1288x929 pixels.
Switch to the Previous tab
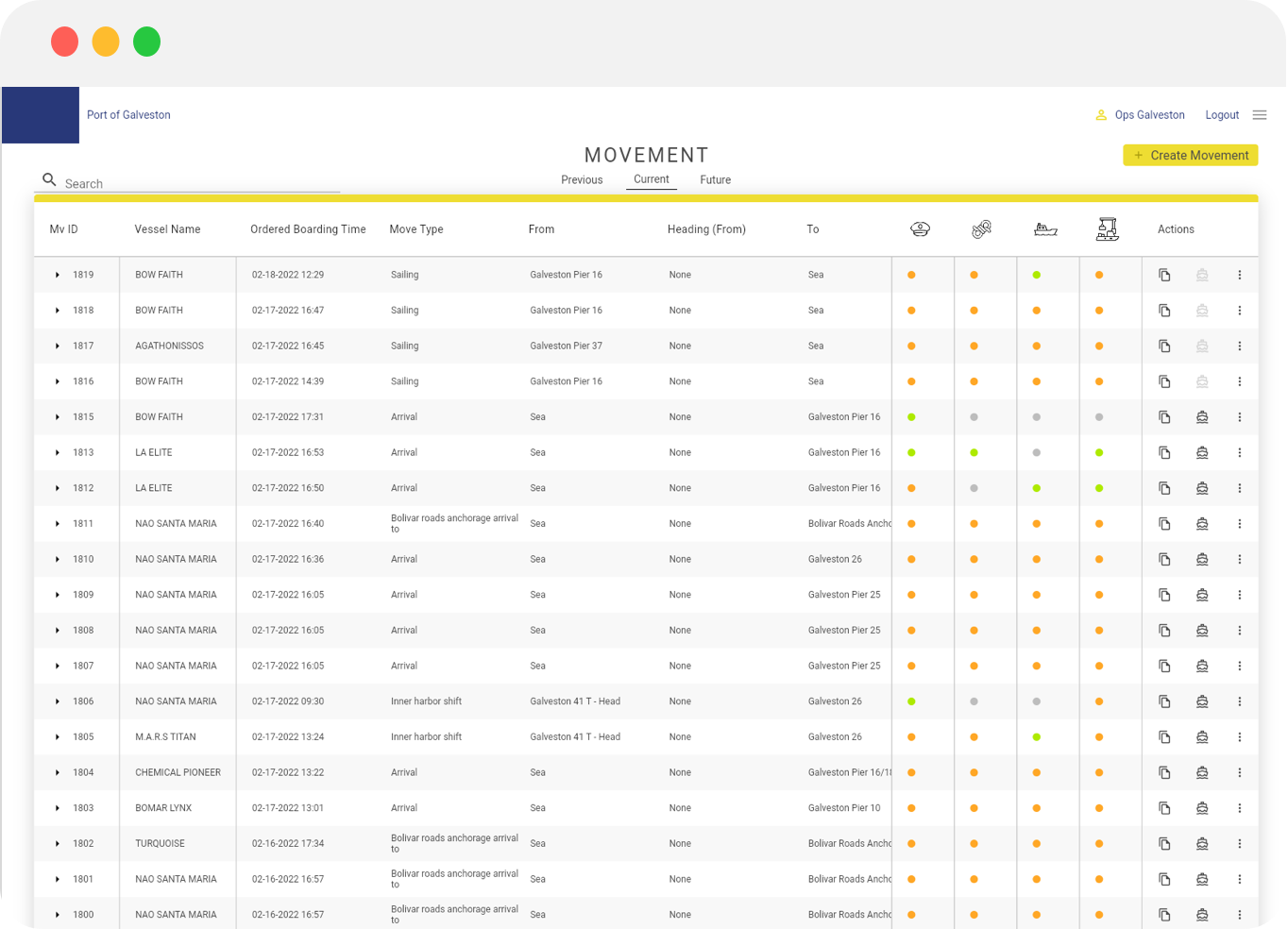[582, 179]
